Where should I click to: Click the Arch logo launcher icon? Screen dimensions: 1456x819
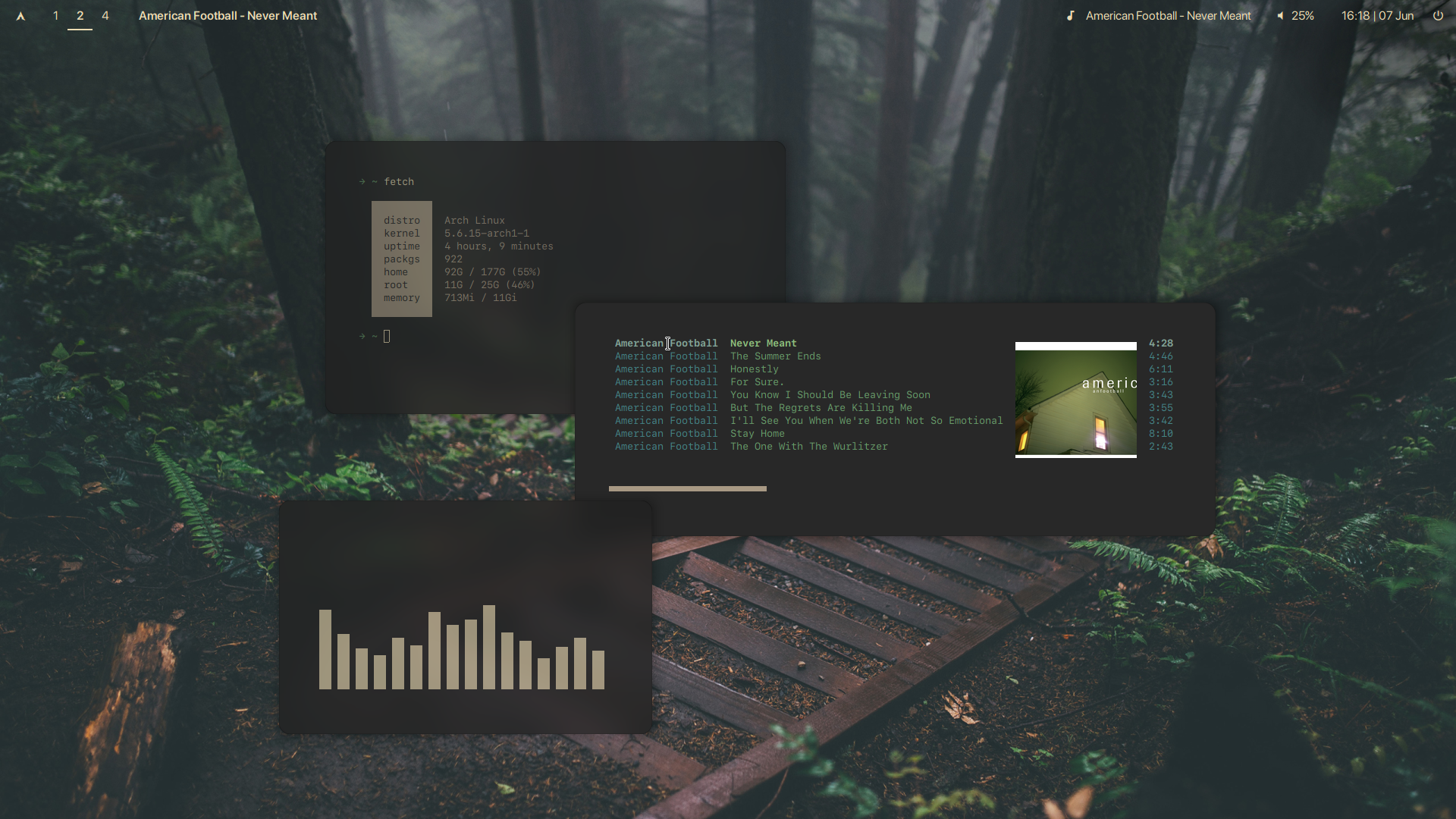[20, 16]
